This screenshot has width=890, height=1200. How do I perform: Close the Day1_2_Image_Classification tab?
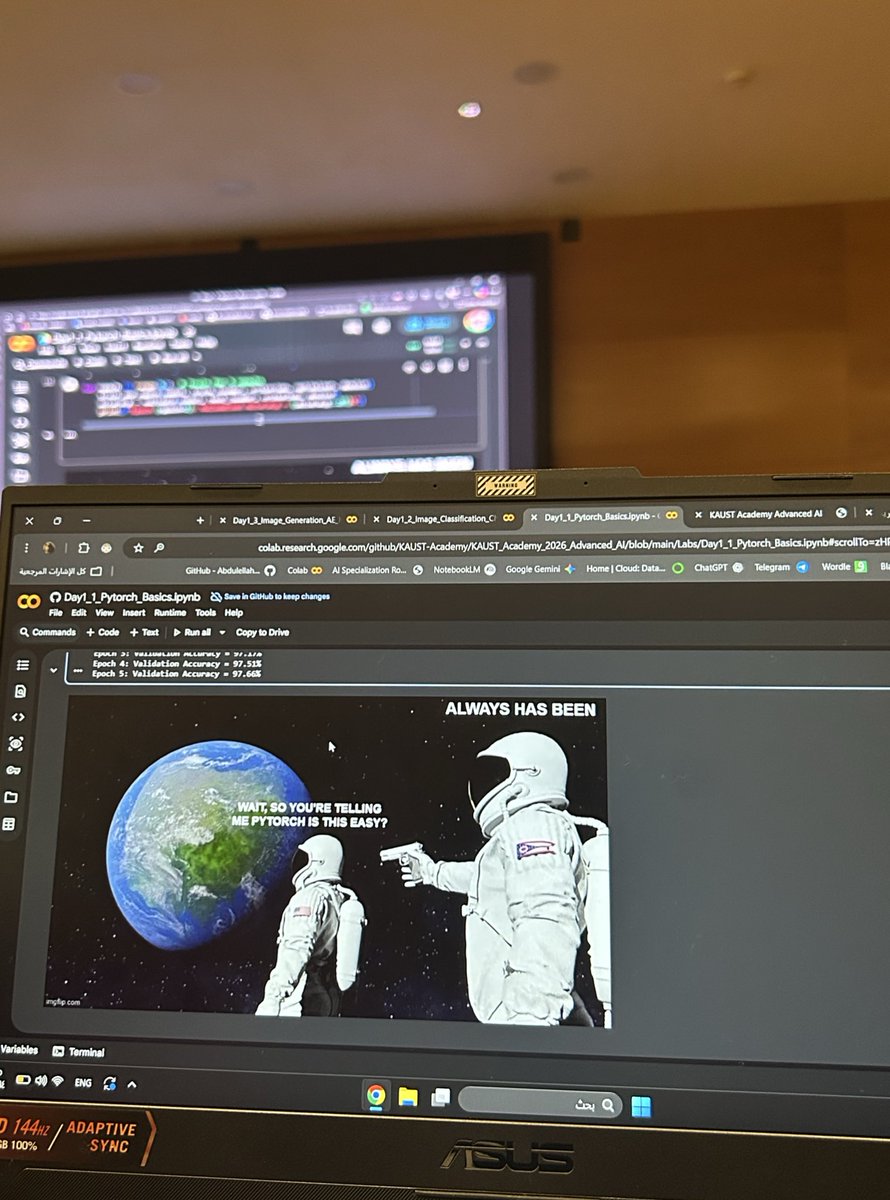[376, 520]
